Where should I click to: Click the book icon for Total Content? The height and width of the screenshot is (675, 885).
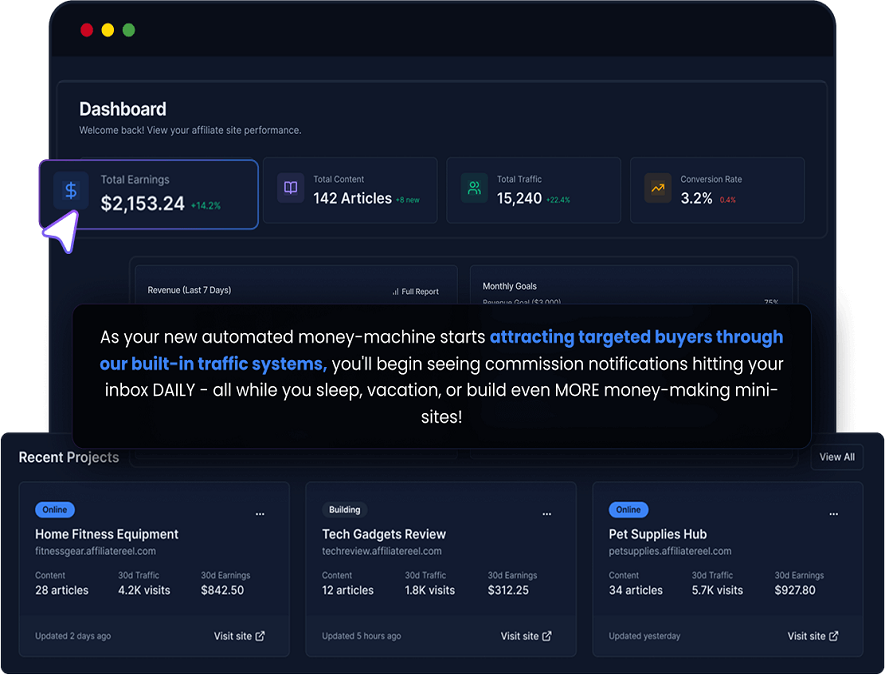[291, 188]
